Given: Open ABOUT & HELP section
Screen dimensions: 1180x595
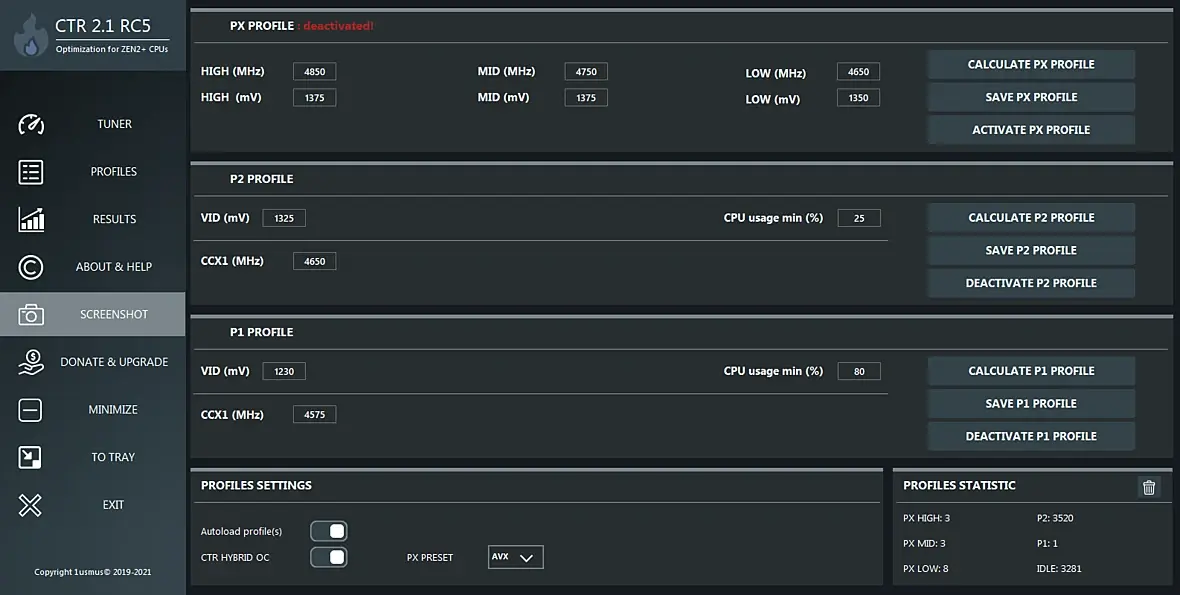Looking at the screenshot, I should click(x=114, y=266).
